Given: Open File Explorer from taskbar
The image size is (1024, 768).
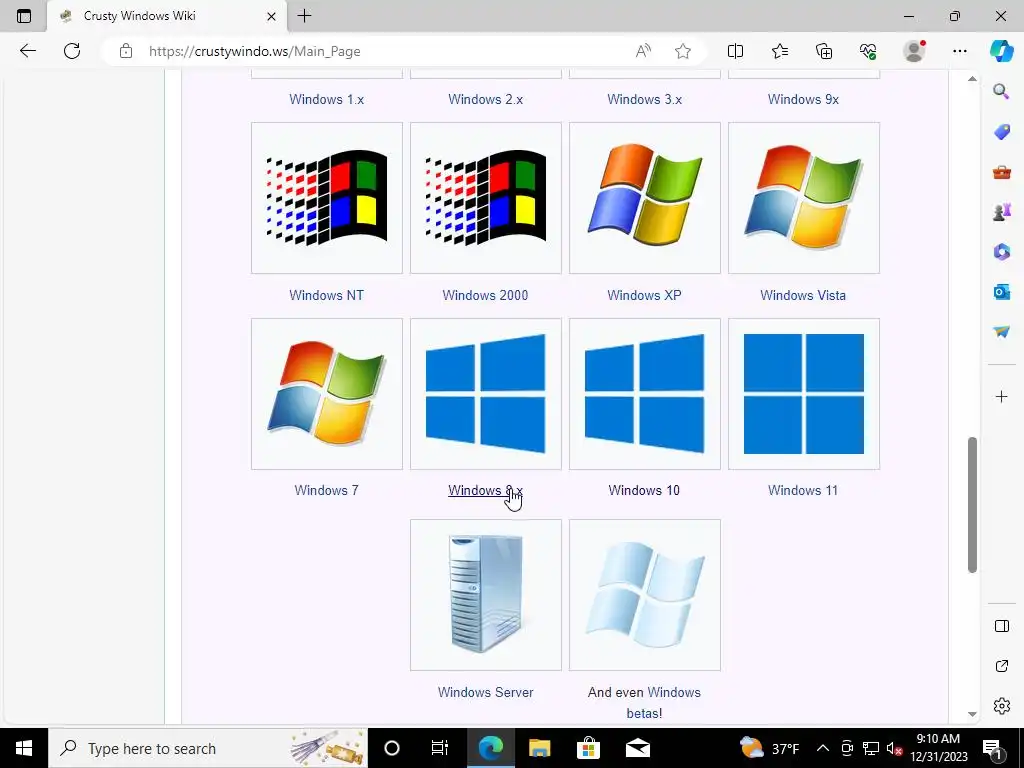Looking at the screenshot, I should click(x=539, y=748).
